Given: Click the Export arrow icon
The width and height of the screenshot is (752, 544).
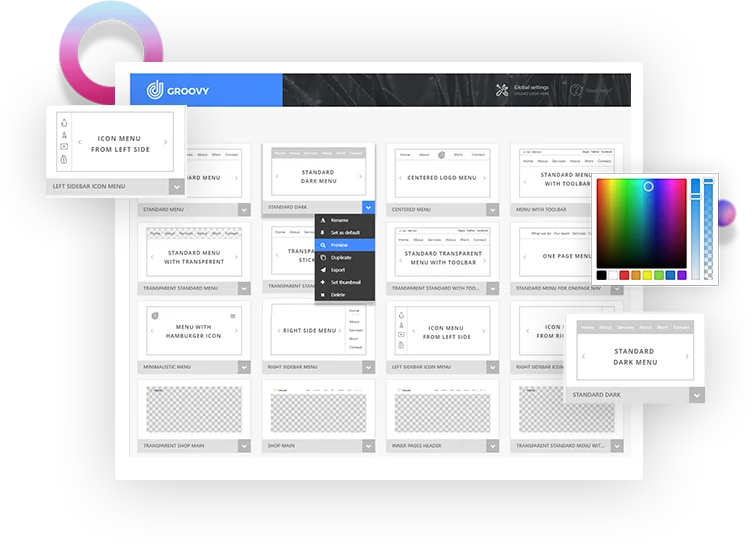Looking at the screenshot, I should tap(323, 270).
